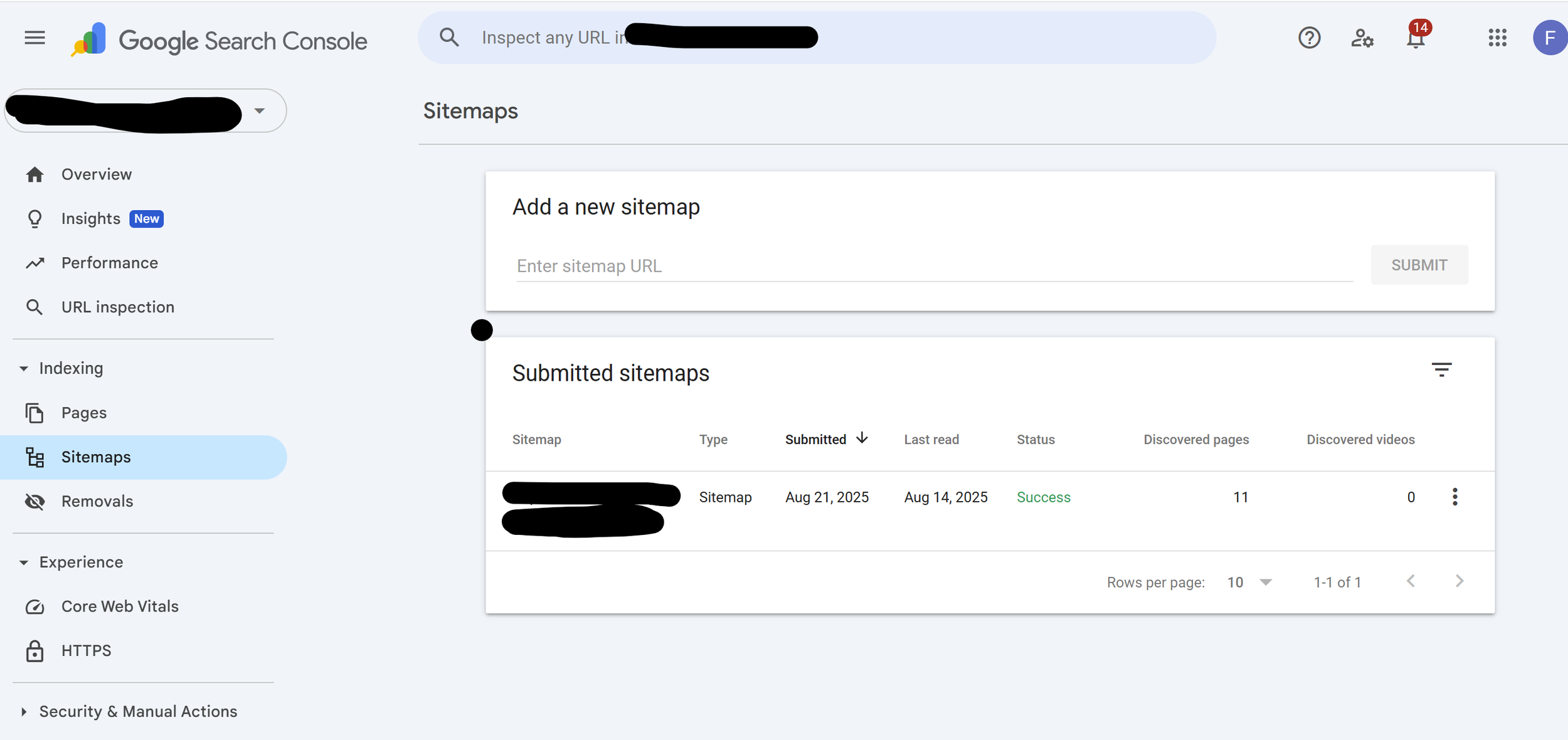1568x740 pixels.
Task: Open the Google apps grid
Action: [1497, 38]
